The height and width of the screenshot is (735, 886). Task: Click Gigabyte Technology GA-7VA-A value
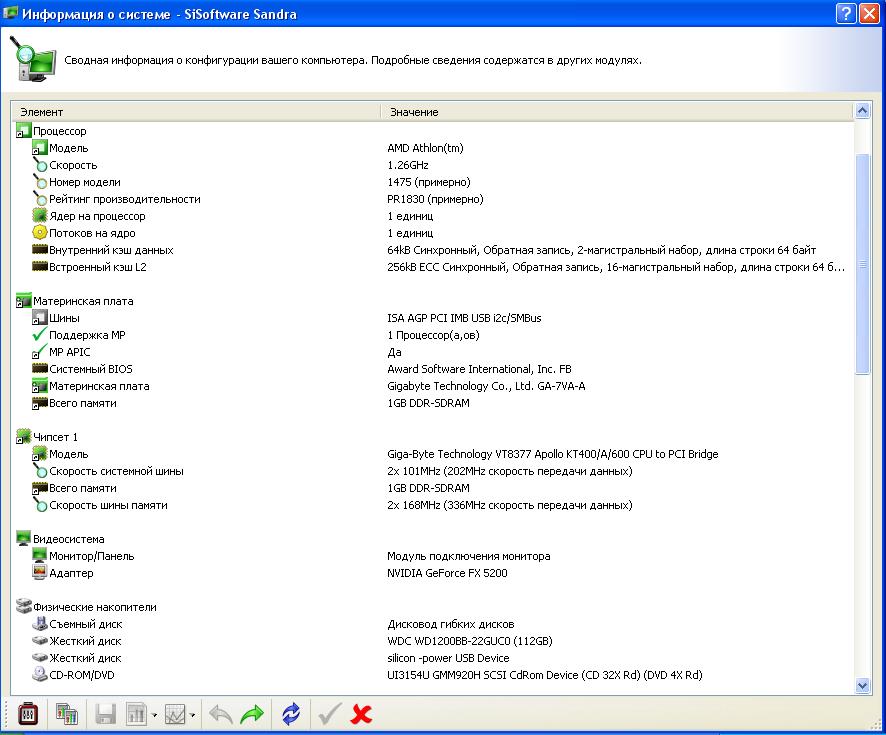[x=486, y=386]
